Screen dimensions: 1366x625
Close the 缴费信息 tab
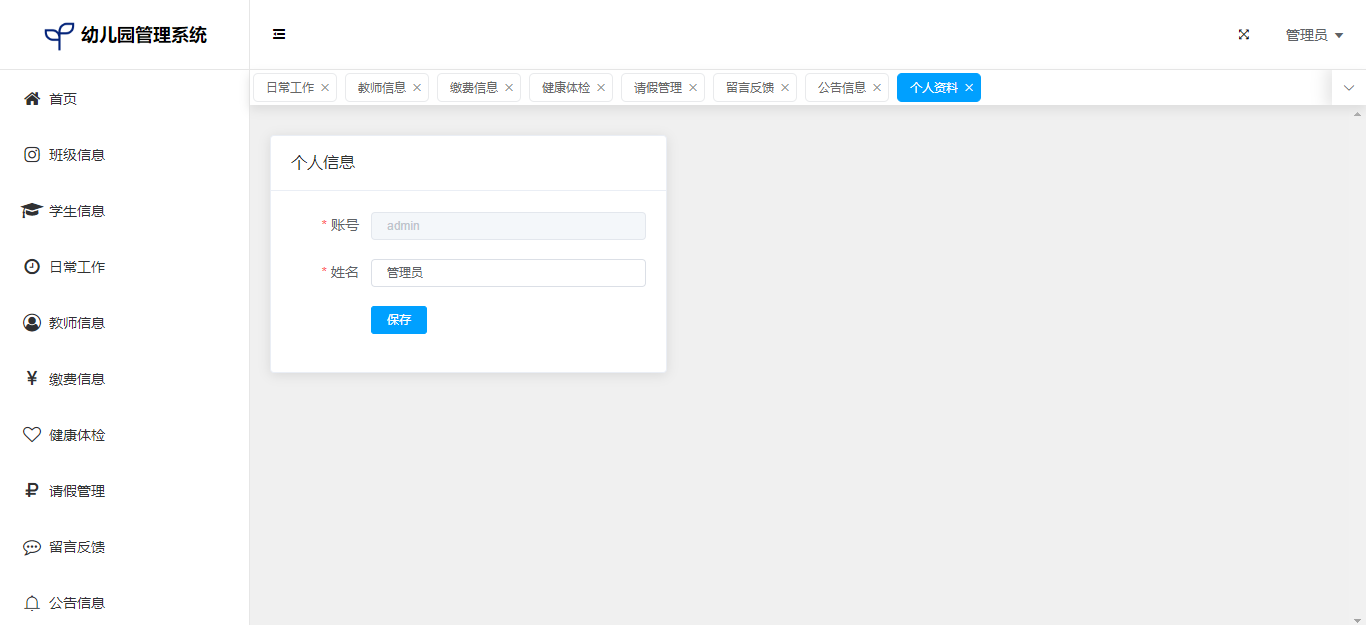point(509,88)
